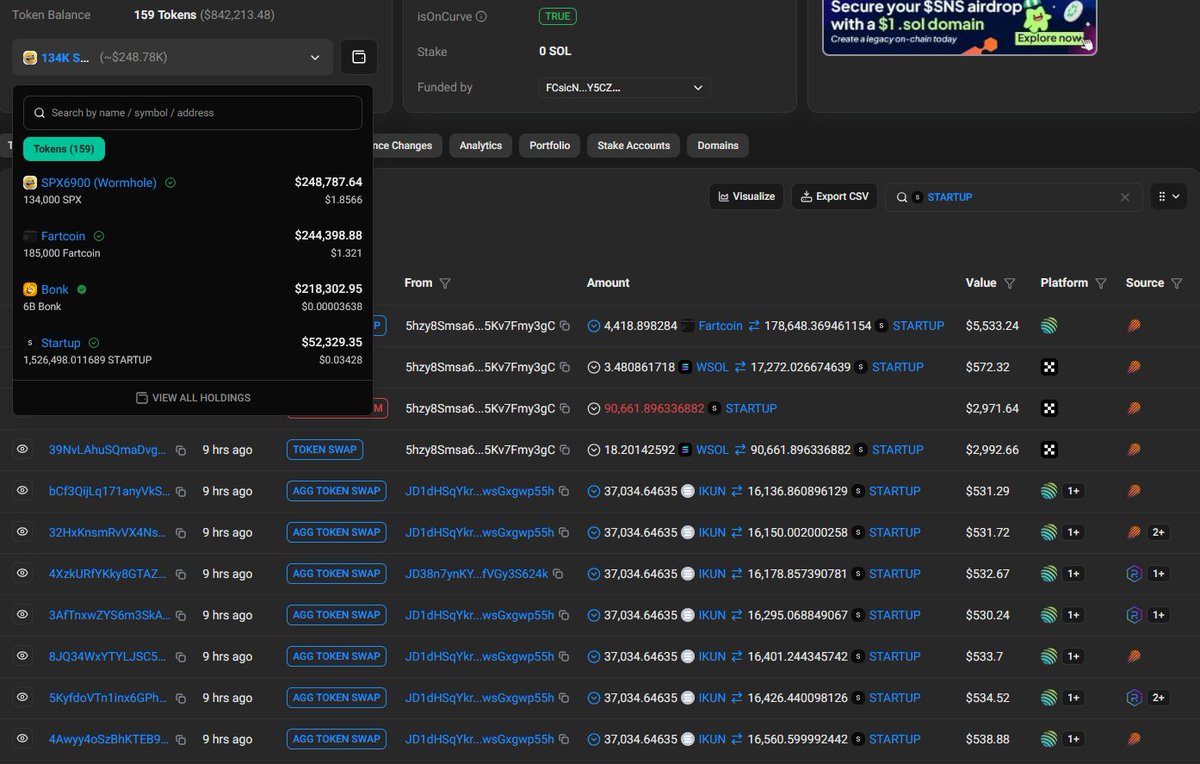1200x764 pixels.
Task: Copy signature bCf3QijLq171anyVkS
Action: [181, 492]
